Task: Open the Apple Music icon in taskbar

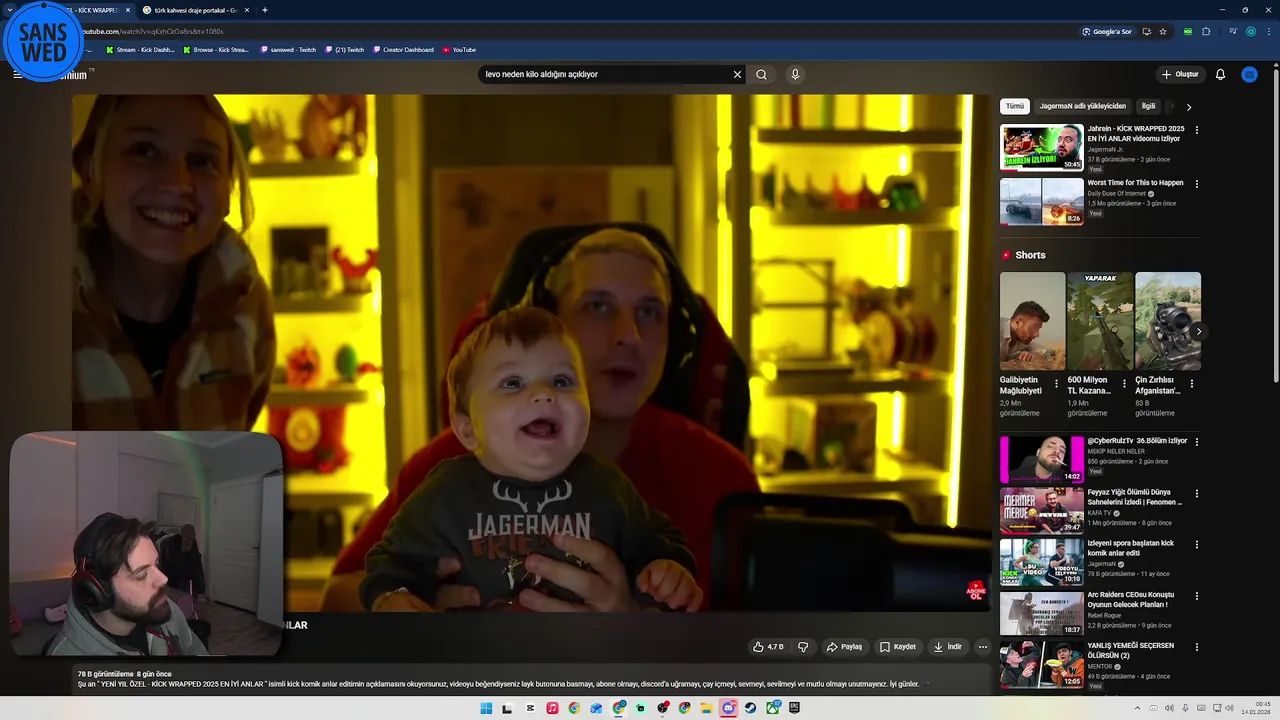Action: click(552, 708)
